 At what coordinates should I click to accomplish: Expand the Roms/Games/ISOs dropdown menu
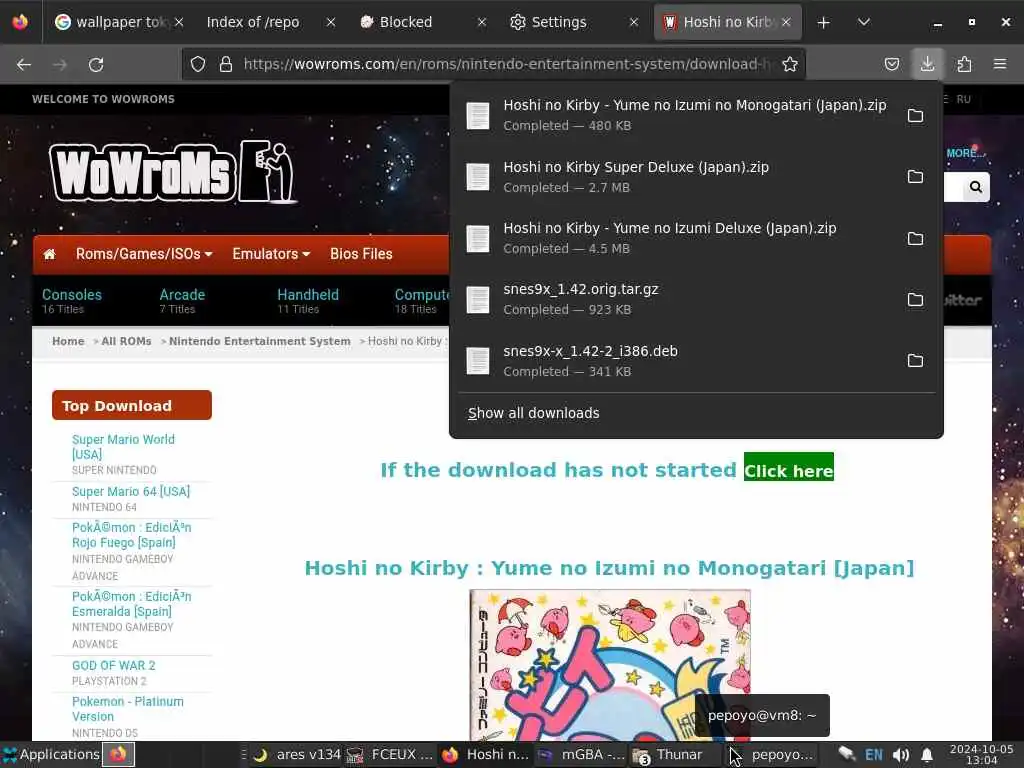(x=144, y=254)
